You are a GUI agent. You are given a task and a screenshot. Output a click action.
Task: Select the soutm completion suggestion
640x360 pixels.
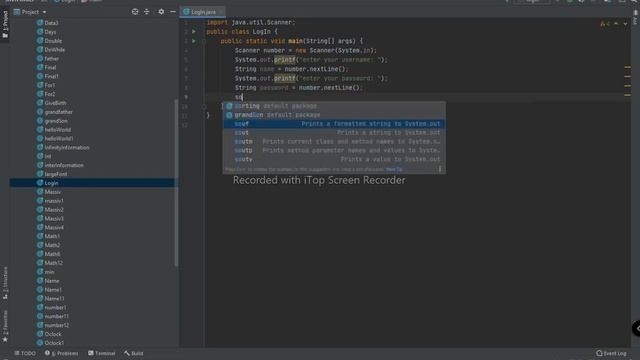click(334, 142)
